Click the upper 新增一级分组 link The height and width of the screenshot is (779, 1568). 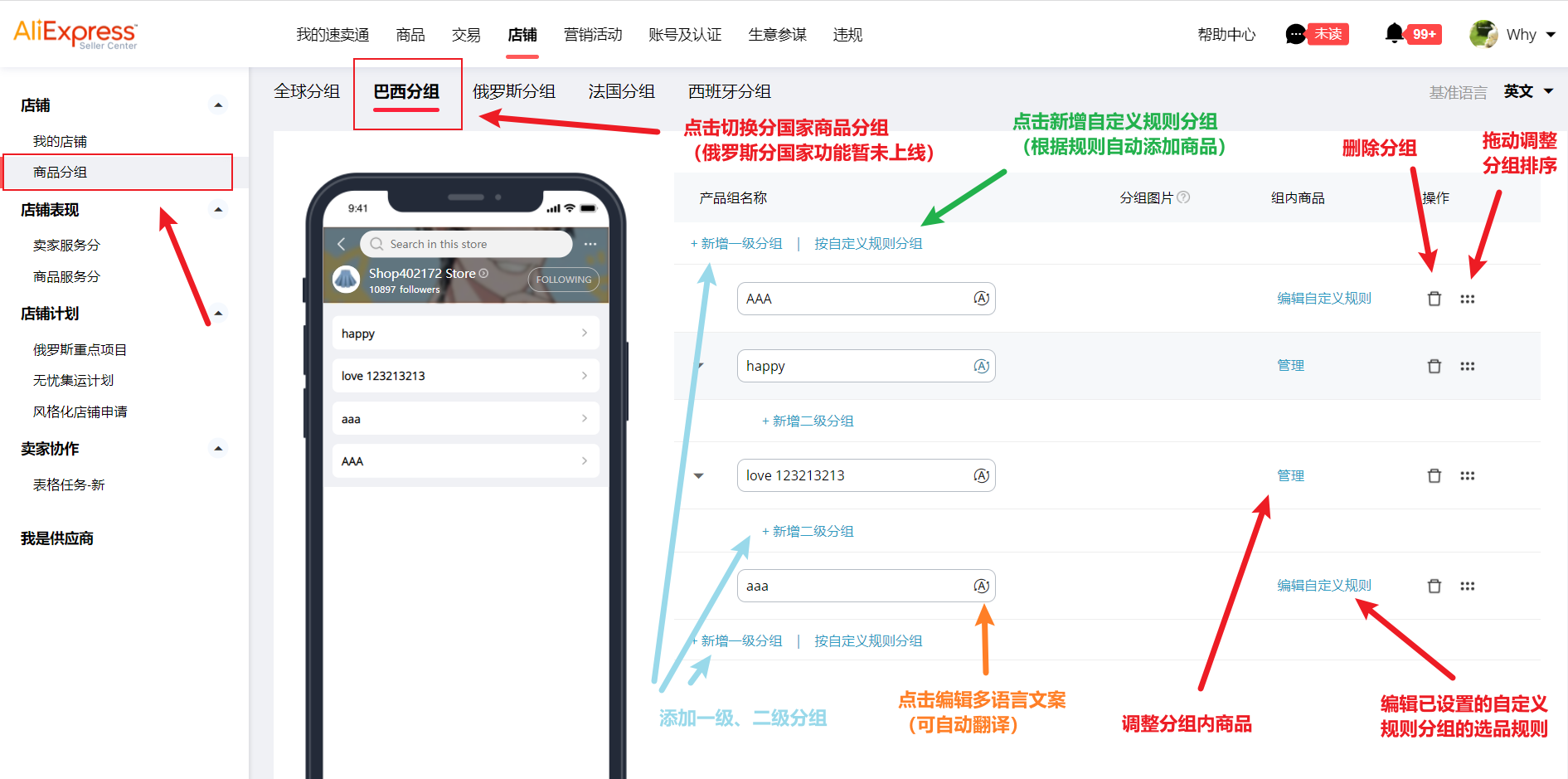click(736, 243)
